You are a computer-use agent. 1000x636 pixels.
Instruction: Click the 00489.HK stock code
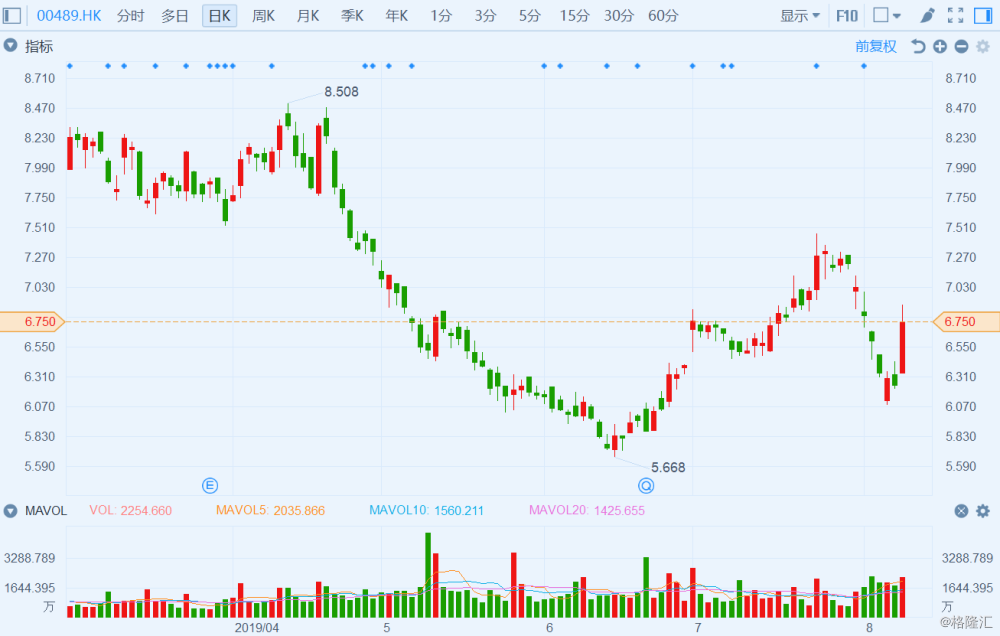click(x=69, y=15)
